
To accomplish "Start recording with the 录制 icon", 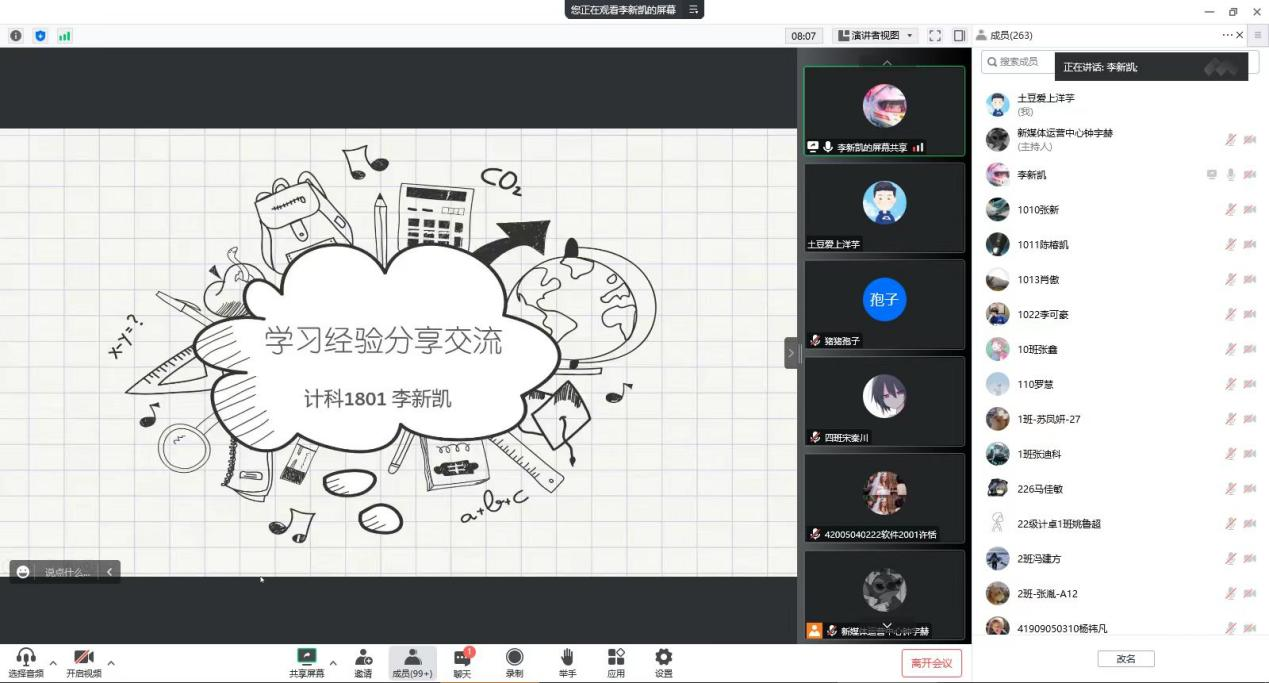I will pos(514,658).
